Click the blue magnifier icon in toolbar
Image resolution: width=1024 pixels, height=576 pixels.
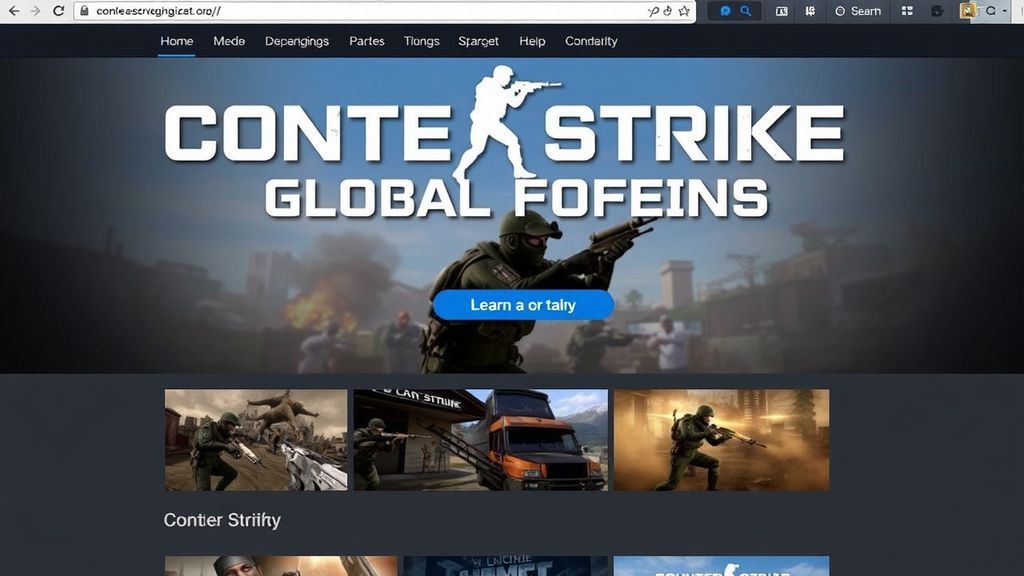(745, 11)
